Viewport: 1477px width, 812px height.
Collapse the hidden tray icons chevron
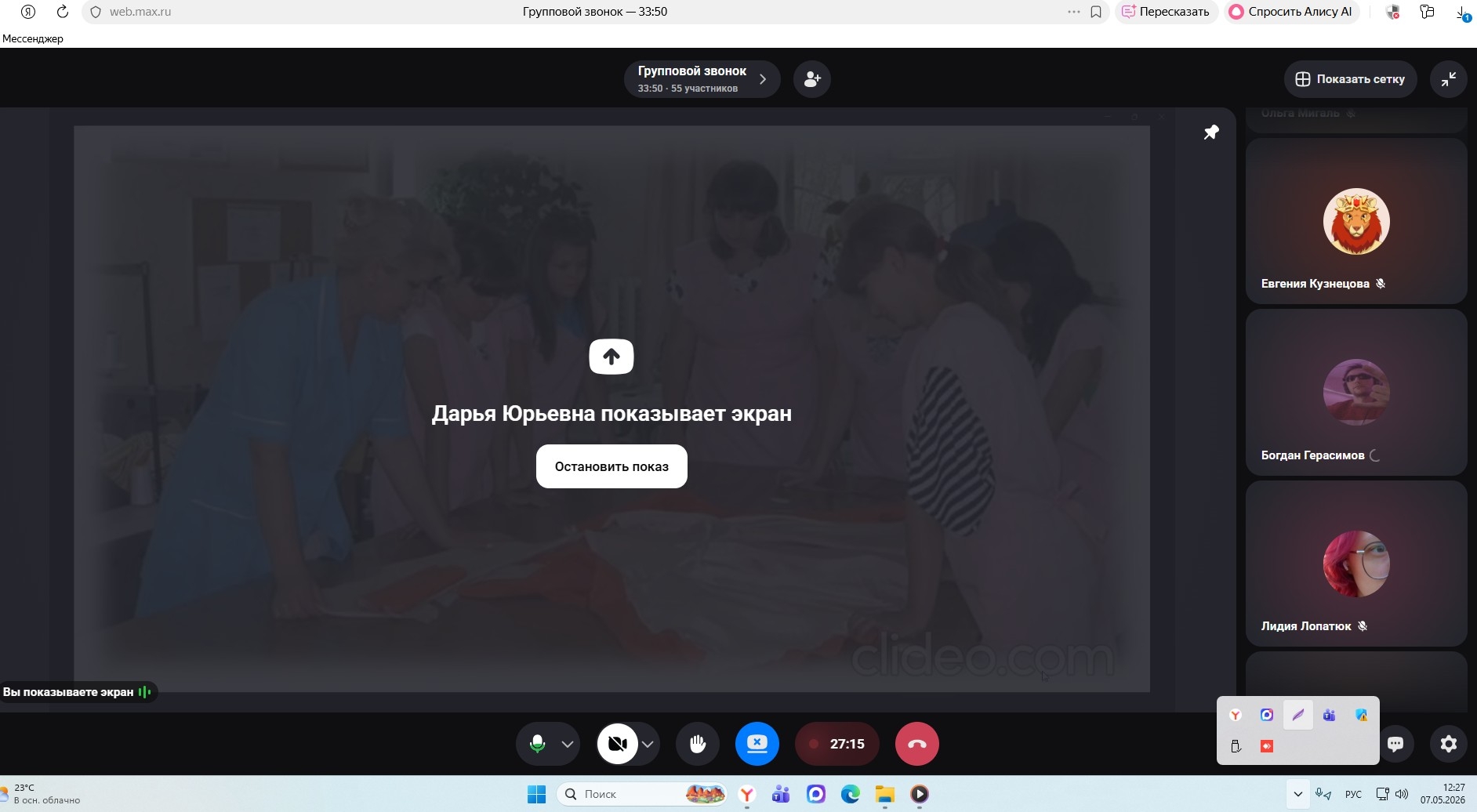pos(1298,794)
